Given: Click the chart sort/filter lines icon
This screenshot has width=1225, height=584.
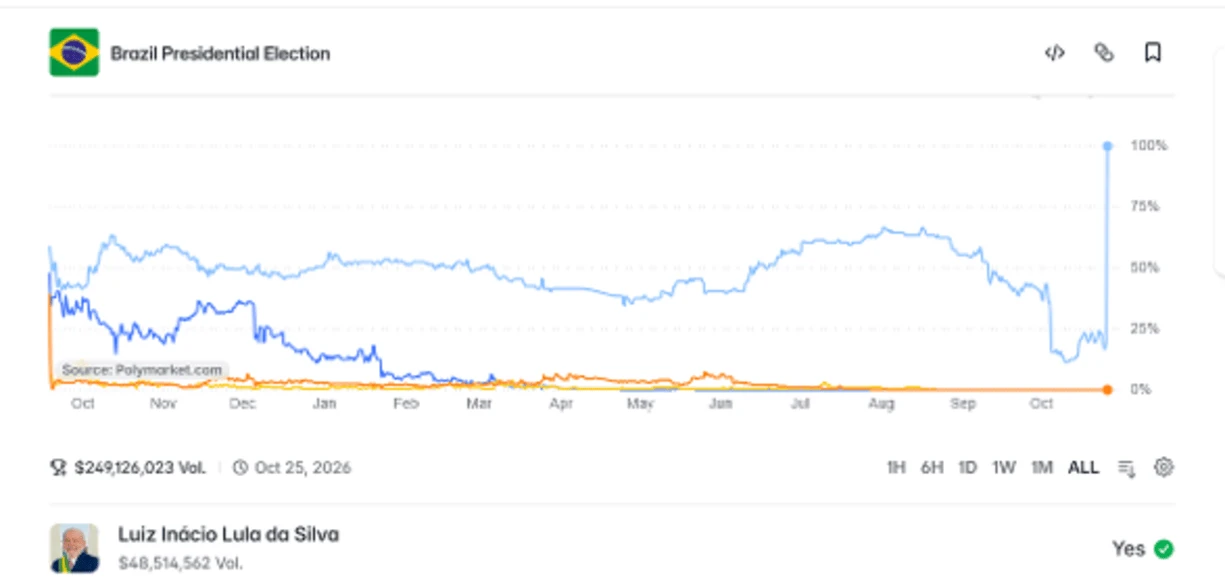Looking at the screenshot, I should tap(1127, 468).
